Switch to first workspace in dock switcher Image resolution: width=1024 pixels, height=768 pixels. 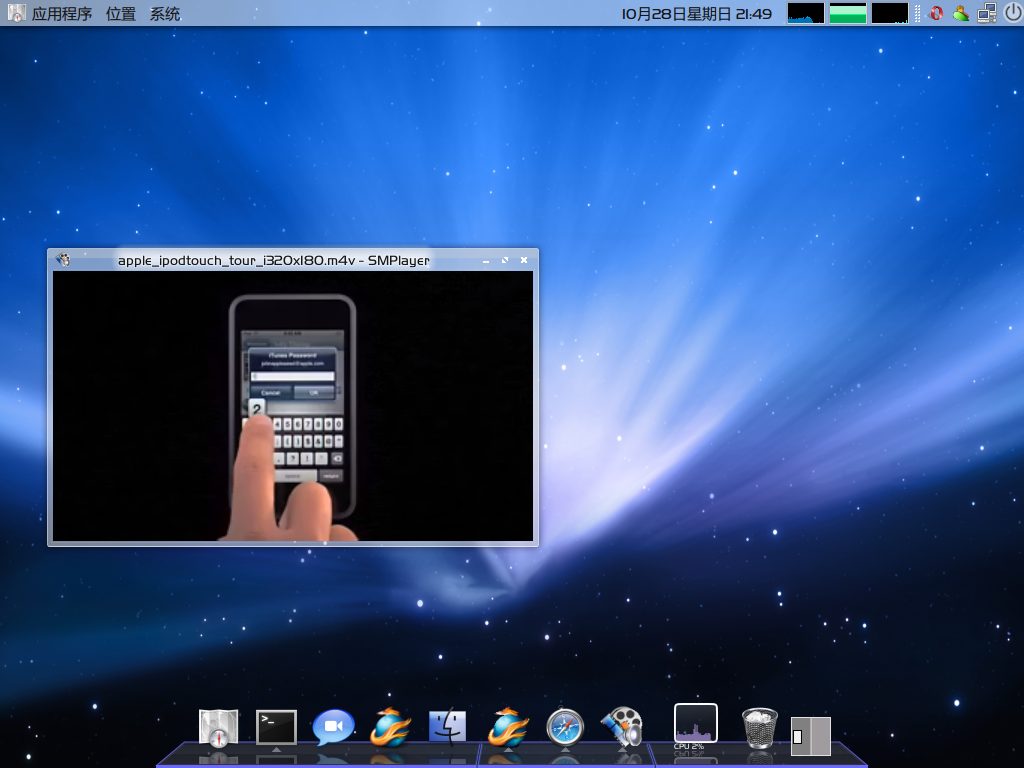[x=801, y=736]
